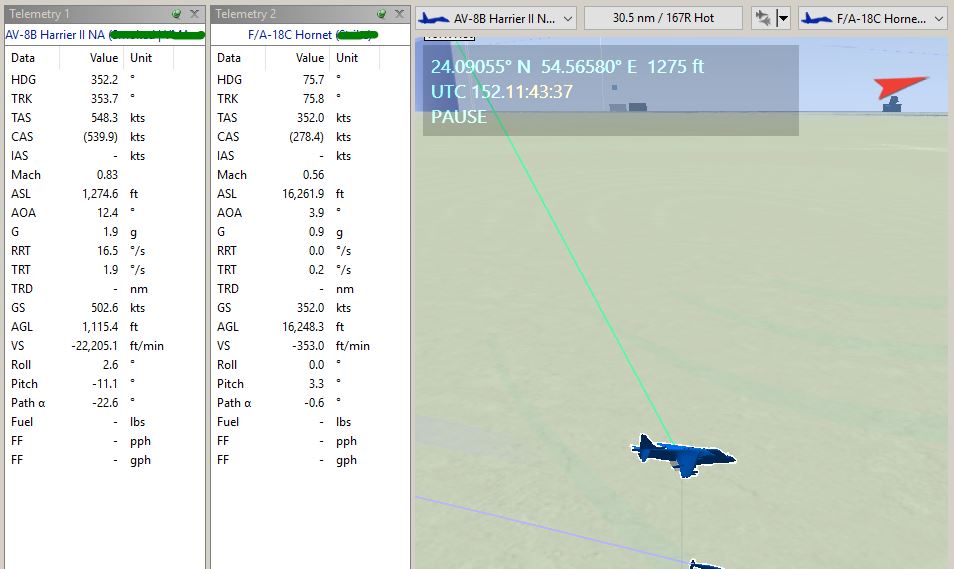
Task: Open the camera mode dropdown arrow
Action: coord(783,18)
